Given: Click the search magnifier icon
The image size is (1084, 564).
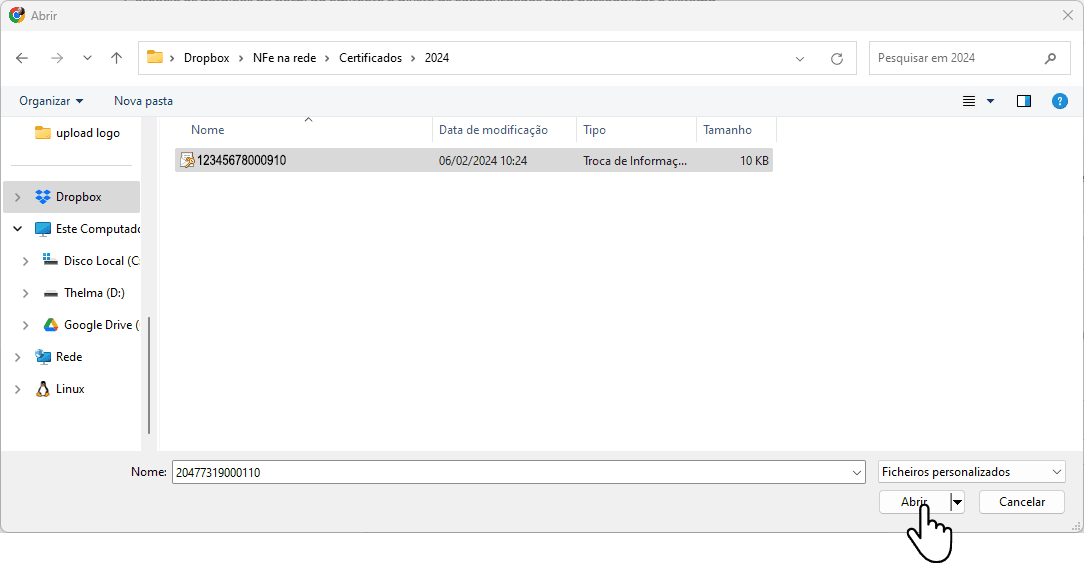Looking at the screenshot, I should [1050, 58].
